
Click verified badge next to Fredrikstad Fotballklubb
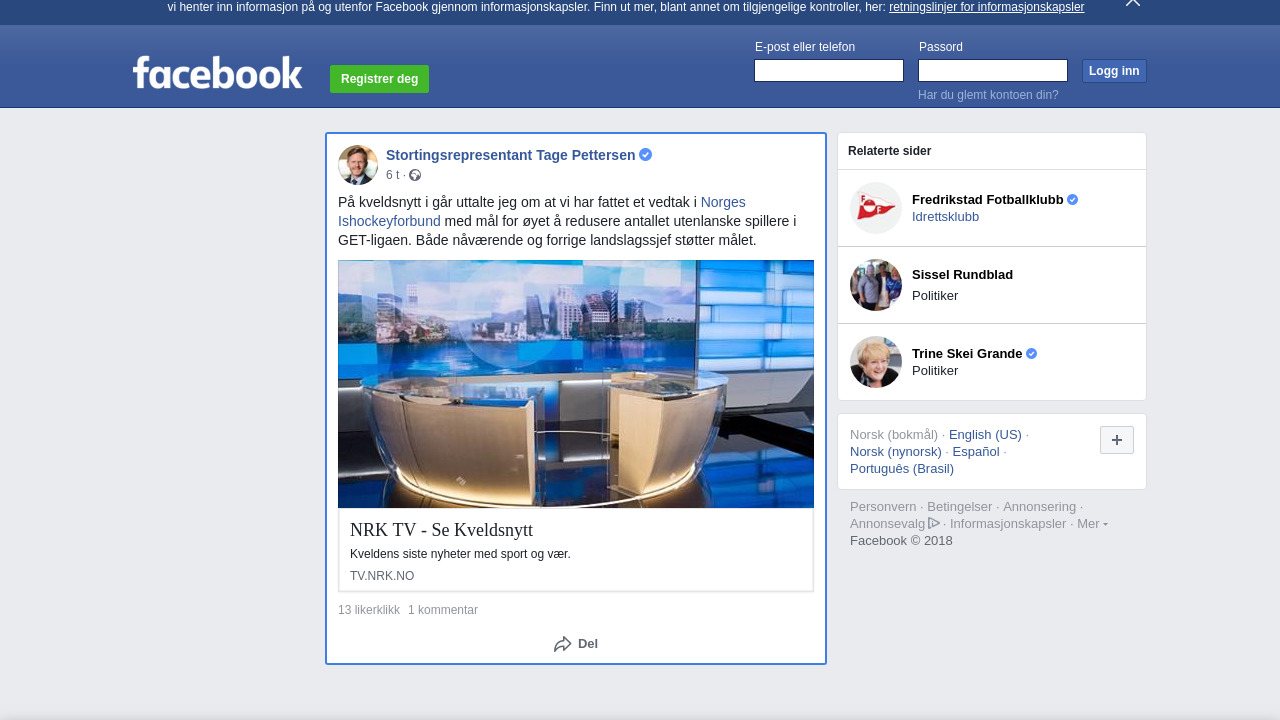pos(1073,200)
